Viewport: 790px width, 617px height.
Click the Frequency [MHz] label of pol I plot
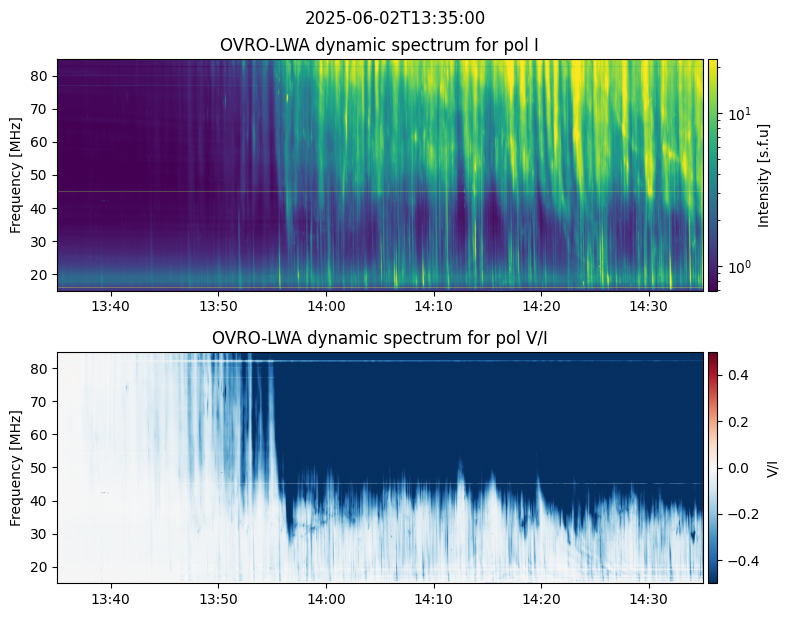pyautogui.click(x=17, y=175)
